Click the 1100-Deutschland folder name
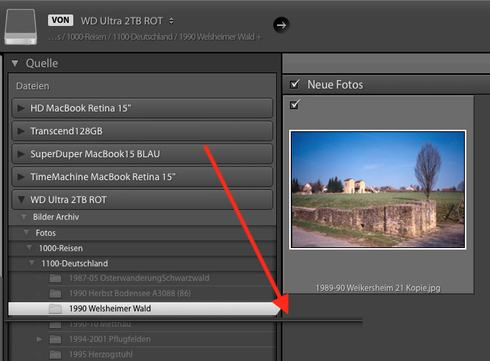Viewport: 490px width, 361px height. tap(75, 263)
